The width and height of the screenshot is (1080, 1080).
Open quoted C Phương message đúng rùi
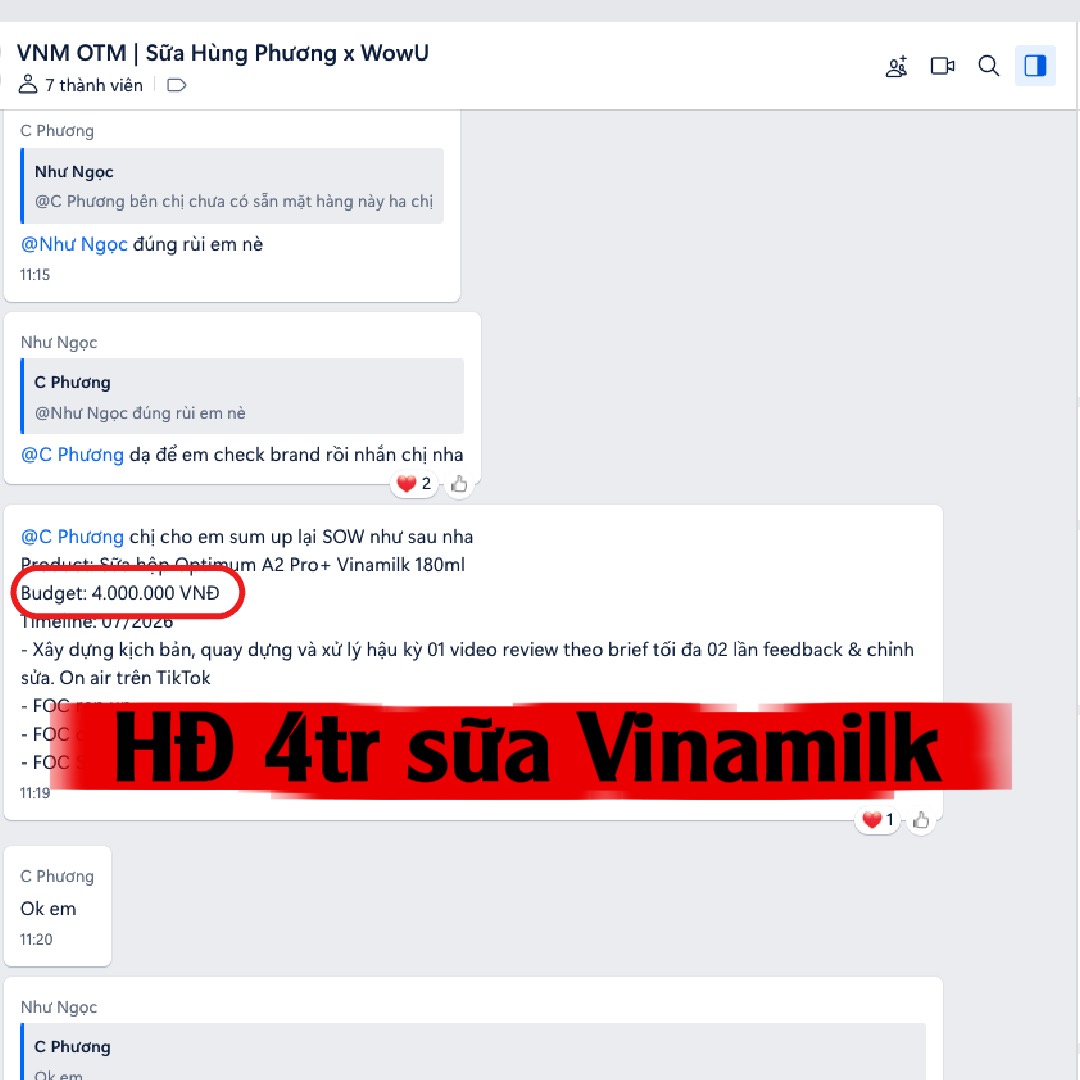pos(242,396)
